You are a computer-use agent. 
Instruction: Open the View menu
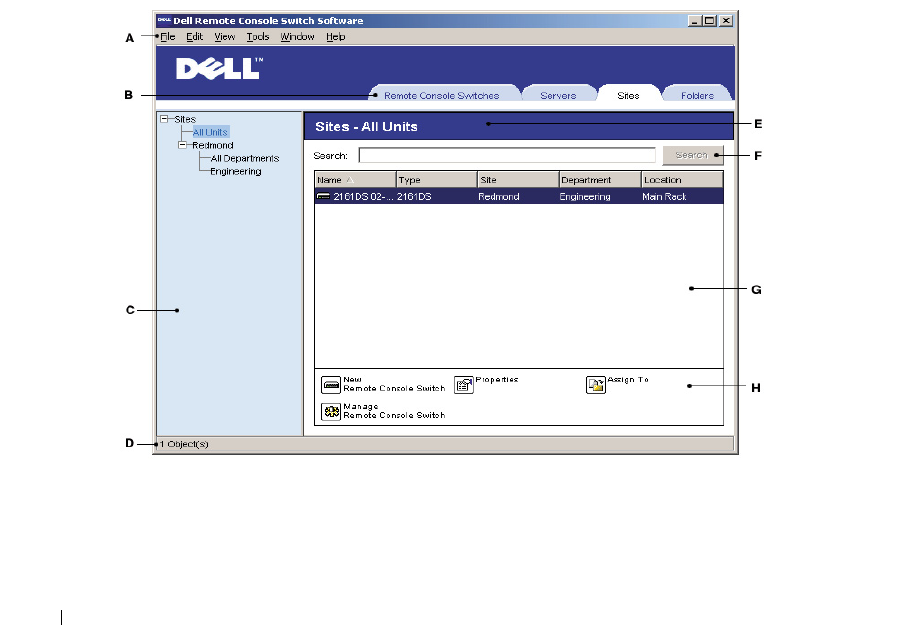click(224, 37)
